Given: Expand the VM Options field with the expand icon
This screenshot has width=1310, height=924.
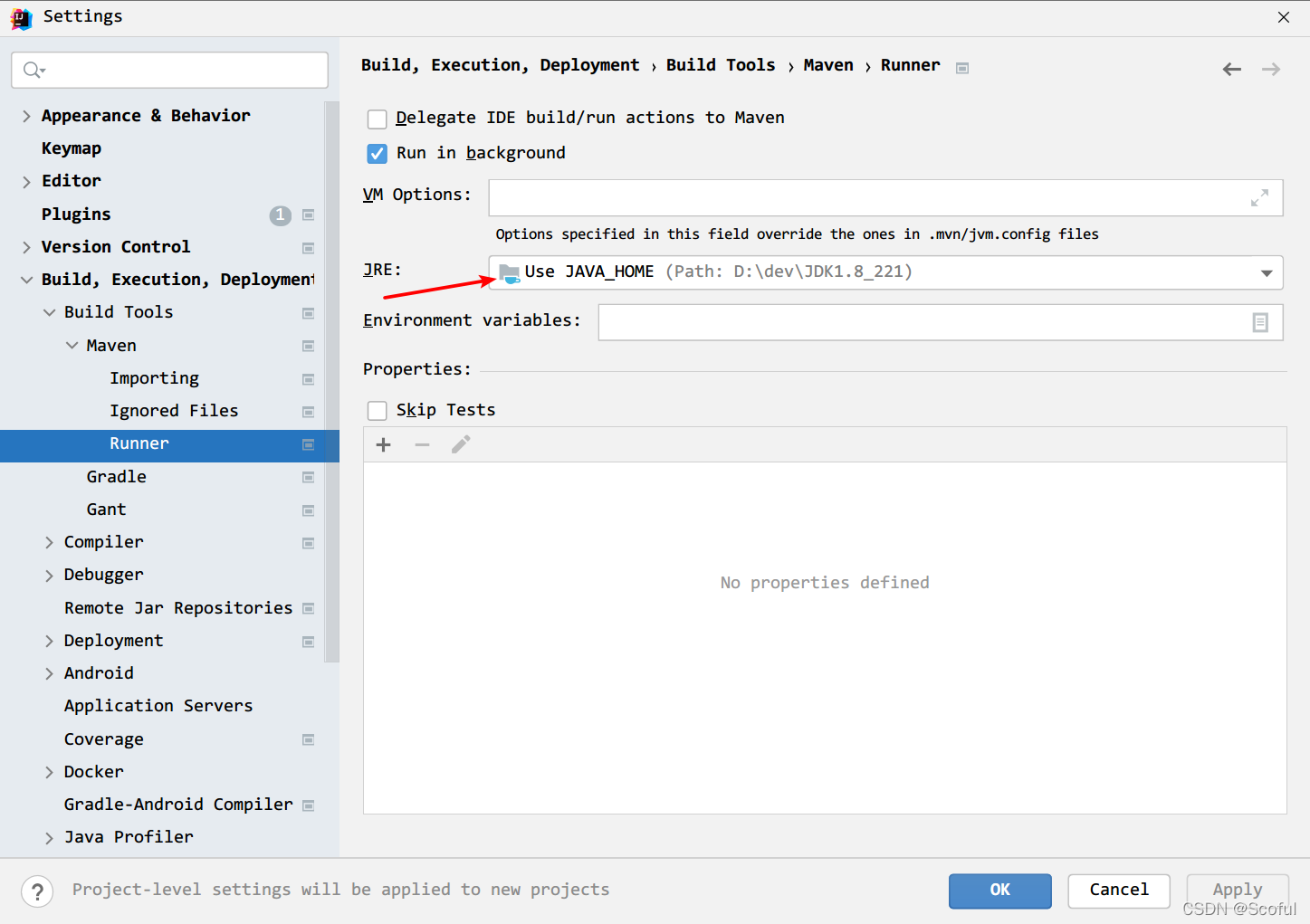Looking at the screenshot, I should [1259, 197].
